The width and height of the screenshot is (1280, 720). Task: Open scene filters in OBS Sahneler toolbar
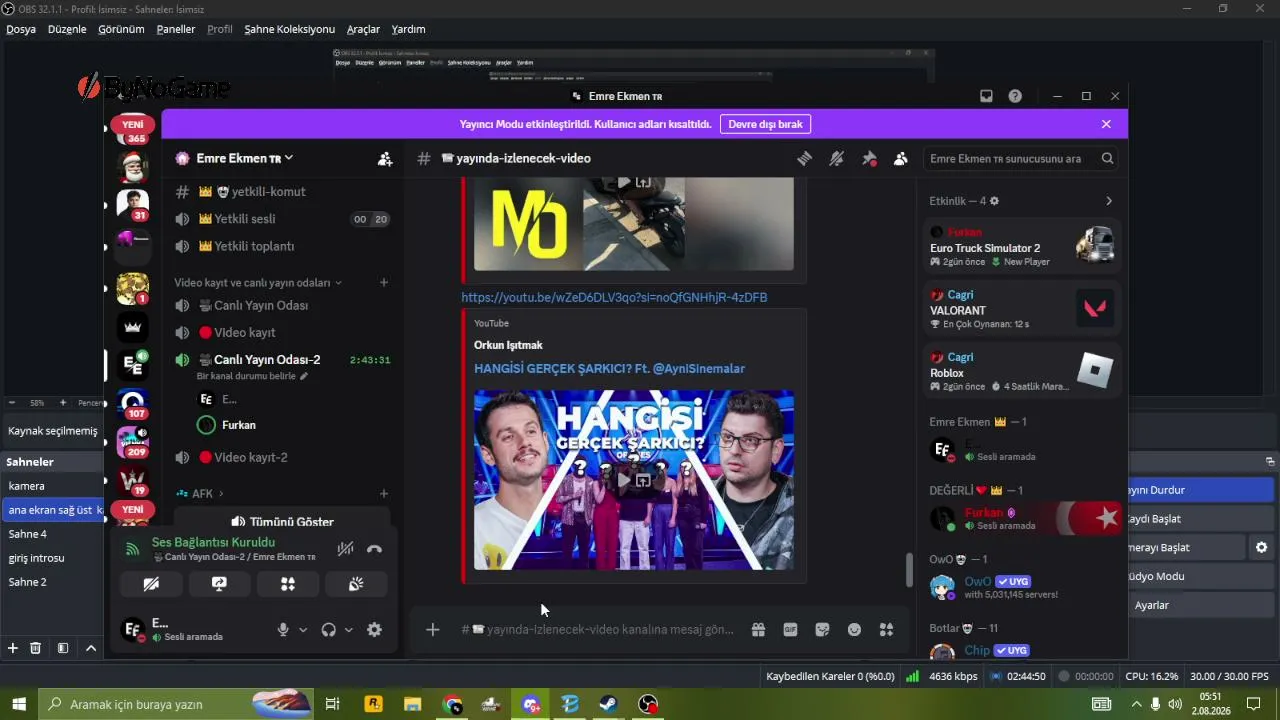point(63,648)
